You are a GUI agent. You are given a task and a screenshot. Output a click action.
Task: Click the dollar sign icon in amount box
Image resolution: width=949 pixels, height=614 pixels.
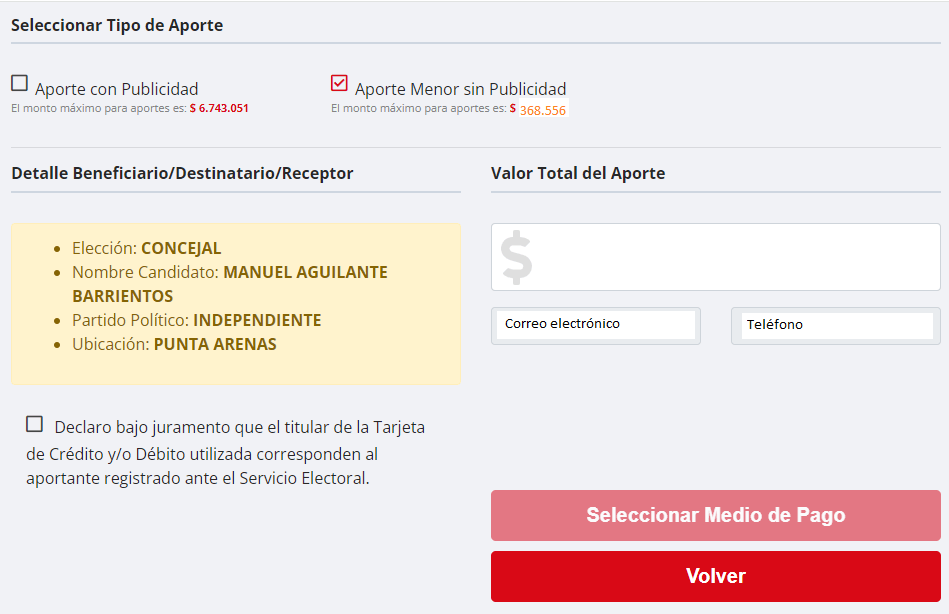(x=516, y=258)
